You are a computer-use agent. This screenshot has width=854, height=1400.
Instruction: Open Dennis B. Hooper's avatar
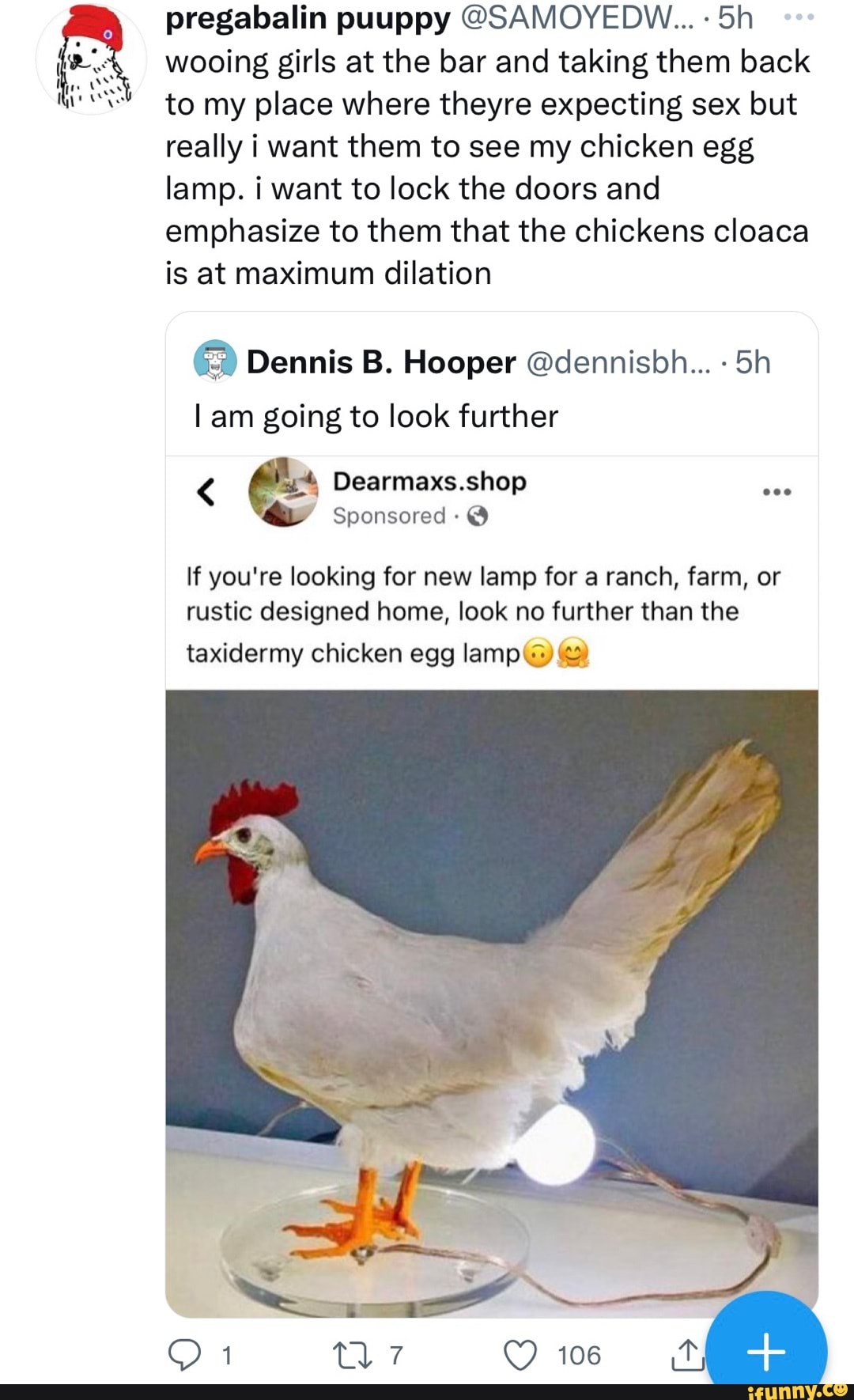215,361
